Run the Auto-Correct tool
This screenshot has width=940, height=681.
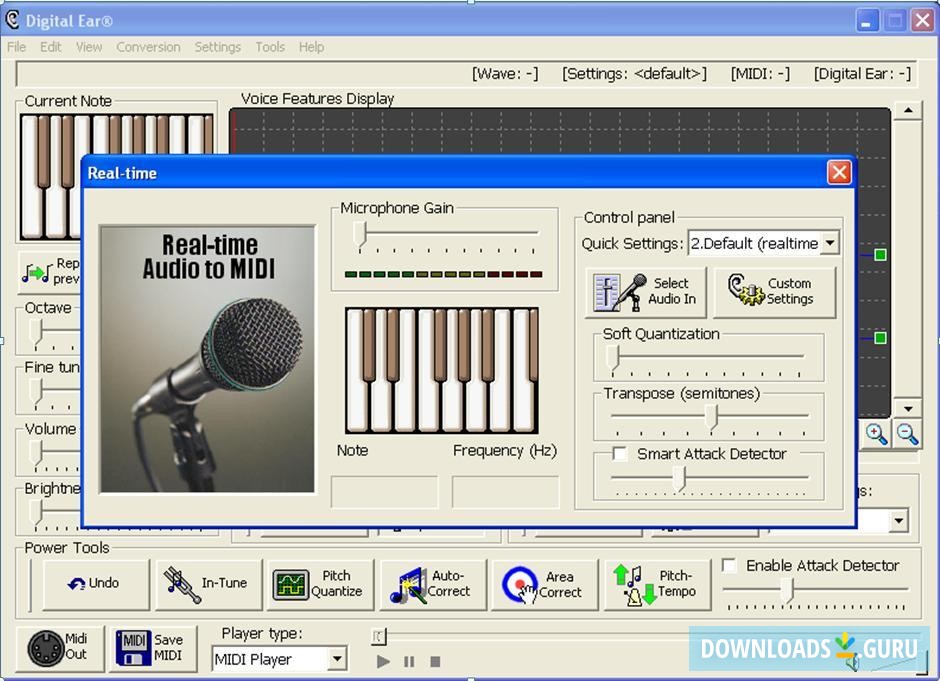[x=433, y=584]
